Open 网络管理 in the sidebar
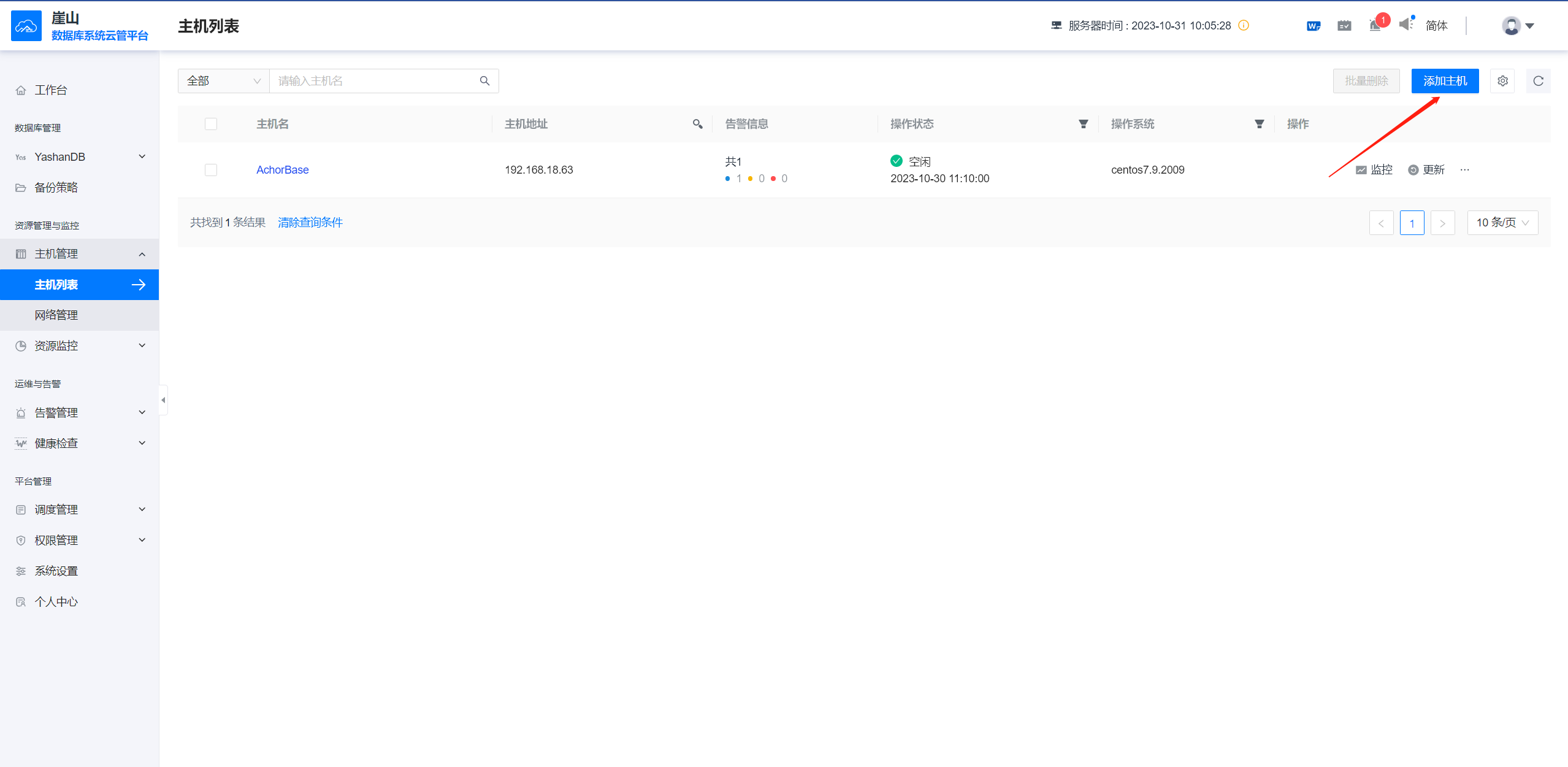 click(56, 315)
